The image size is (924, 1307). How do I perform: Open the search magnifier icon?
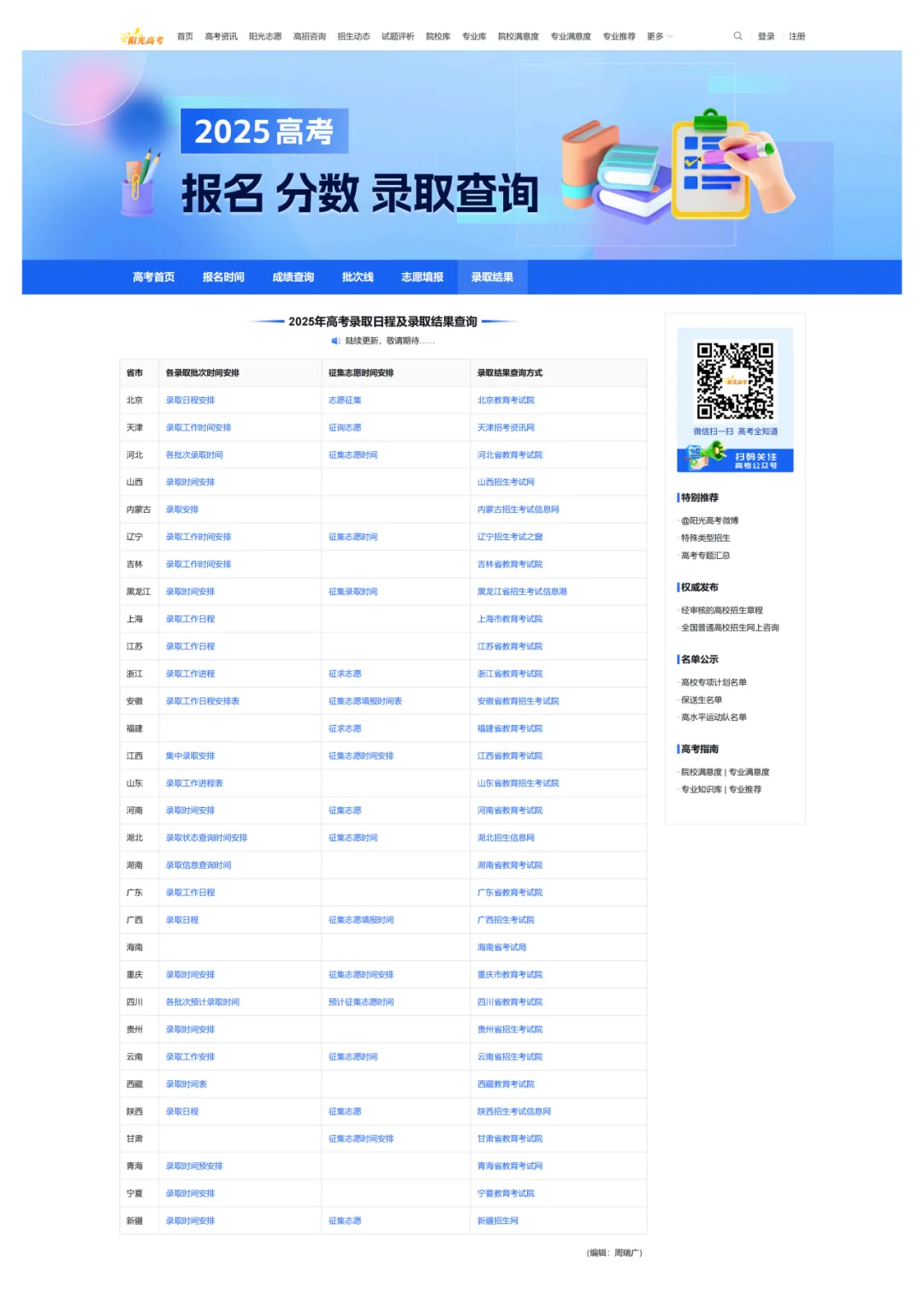click(x=737, y=36)
